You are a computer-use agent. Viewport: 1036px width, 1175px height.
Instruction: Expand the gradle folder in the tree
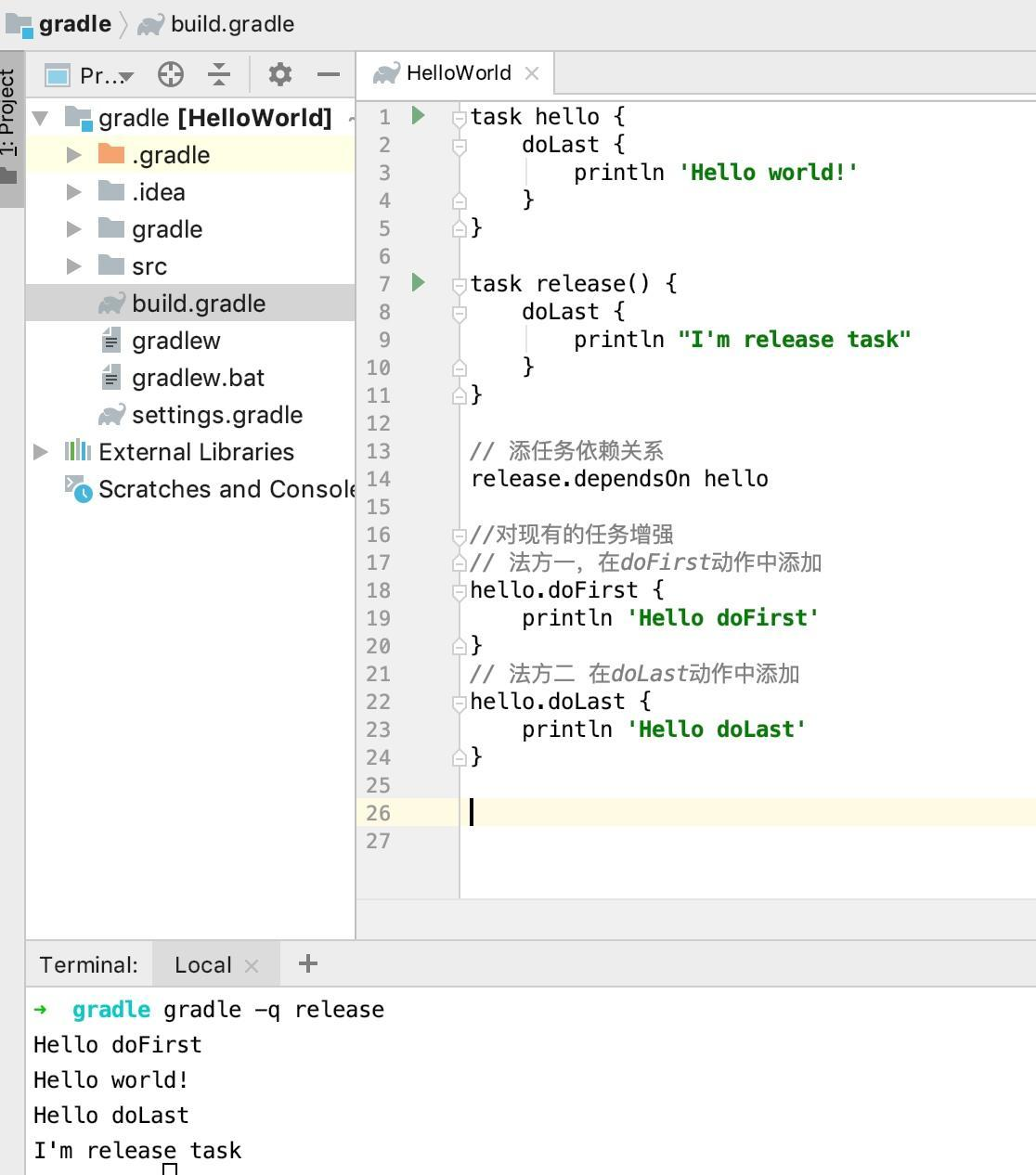click(x=74, y=229)
